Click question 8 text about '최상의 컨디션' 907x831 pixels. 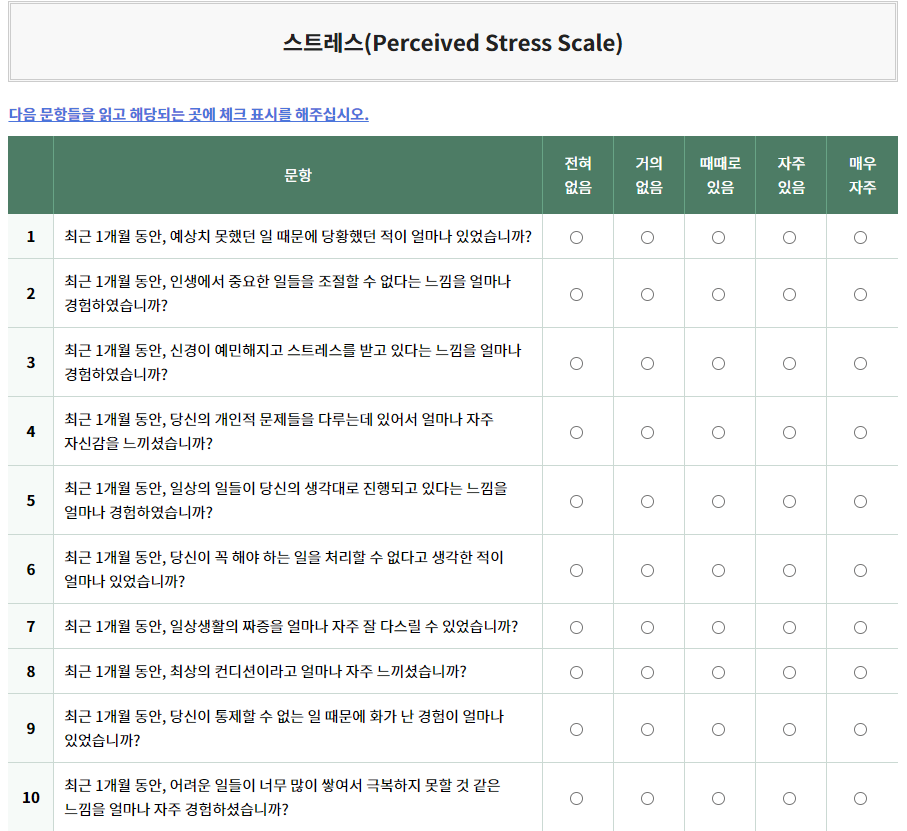click(x=266, y=671)
